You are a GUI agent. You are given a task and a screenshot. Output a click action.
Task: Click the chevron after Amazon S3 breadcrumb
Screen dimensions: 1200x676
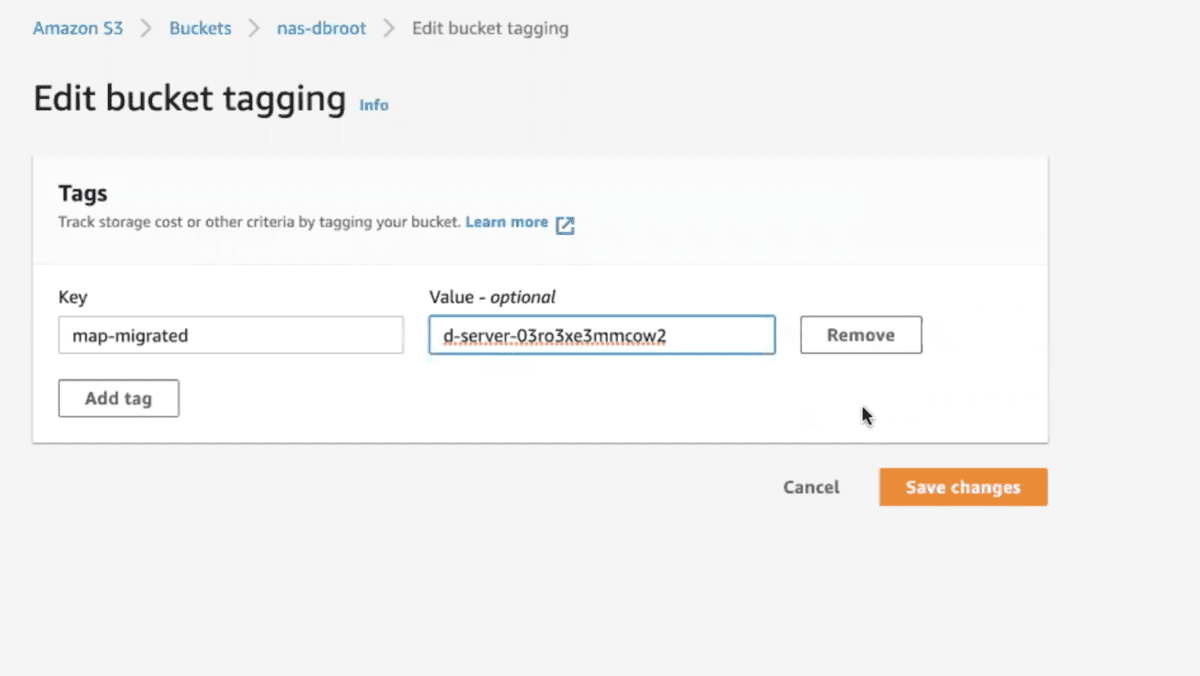(x=146, y=28)
